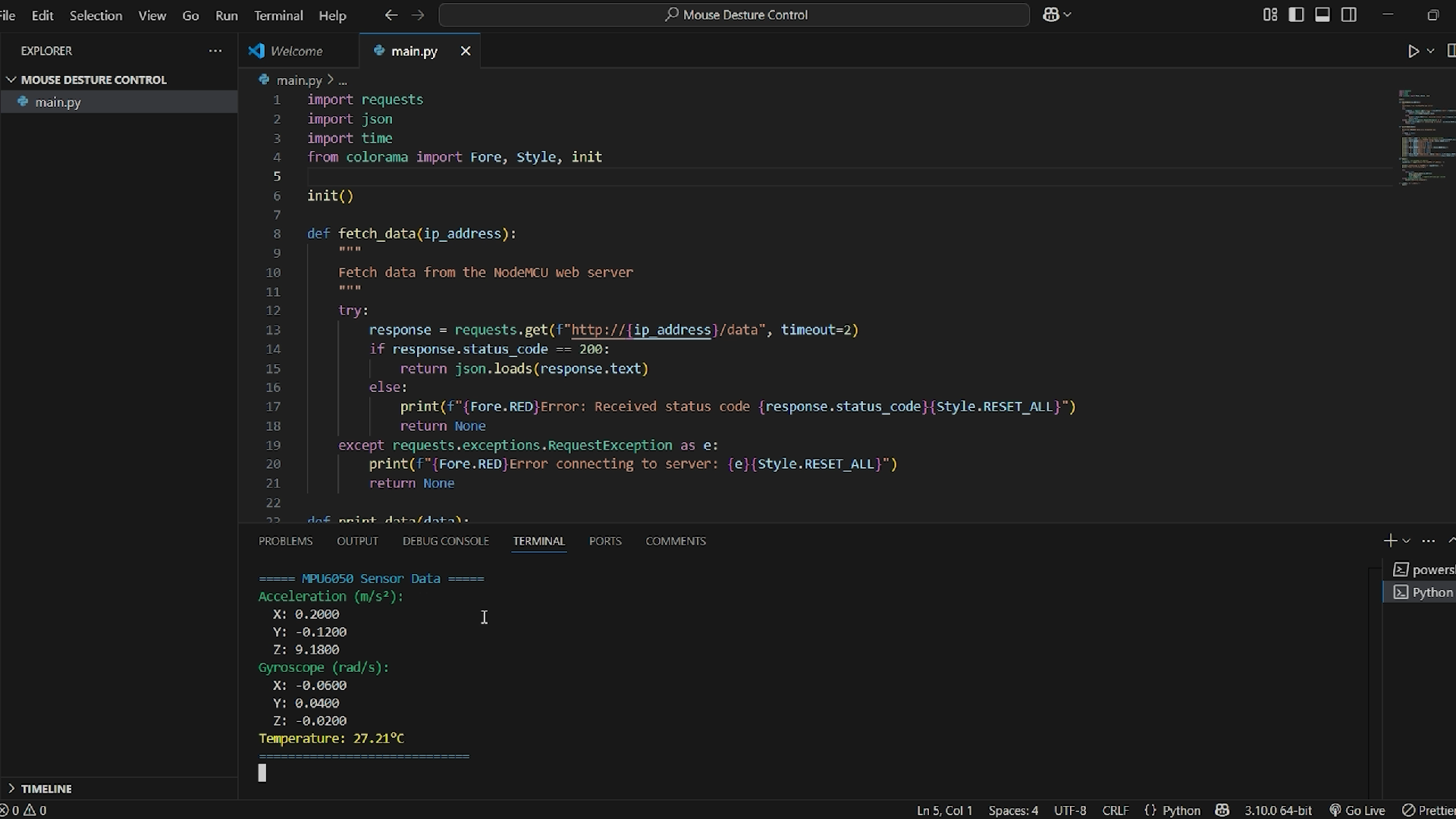Open the Edit menu
Image resolution: width=1456 pixels, height=819 pixels.
42,15
